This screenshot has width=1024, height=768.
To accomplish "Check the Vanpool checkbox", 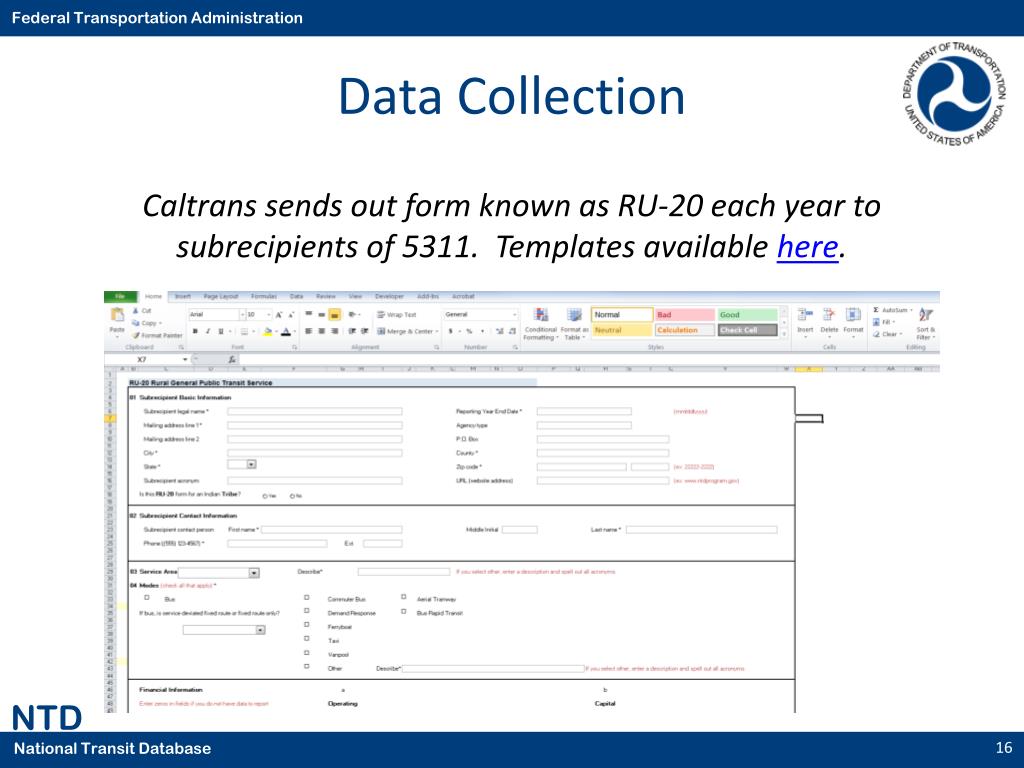I will 306,653.
